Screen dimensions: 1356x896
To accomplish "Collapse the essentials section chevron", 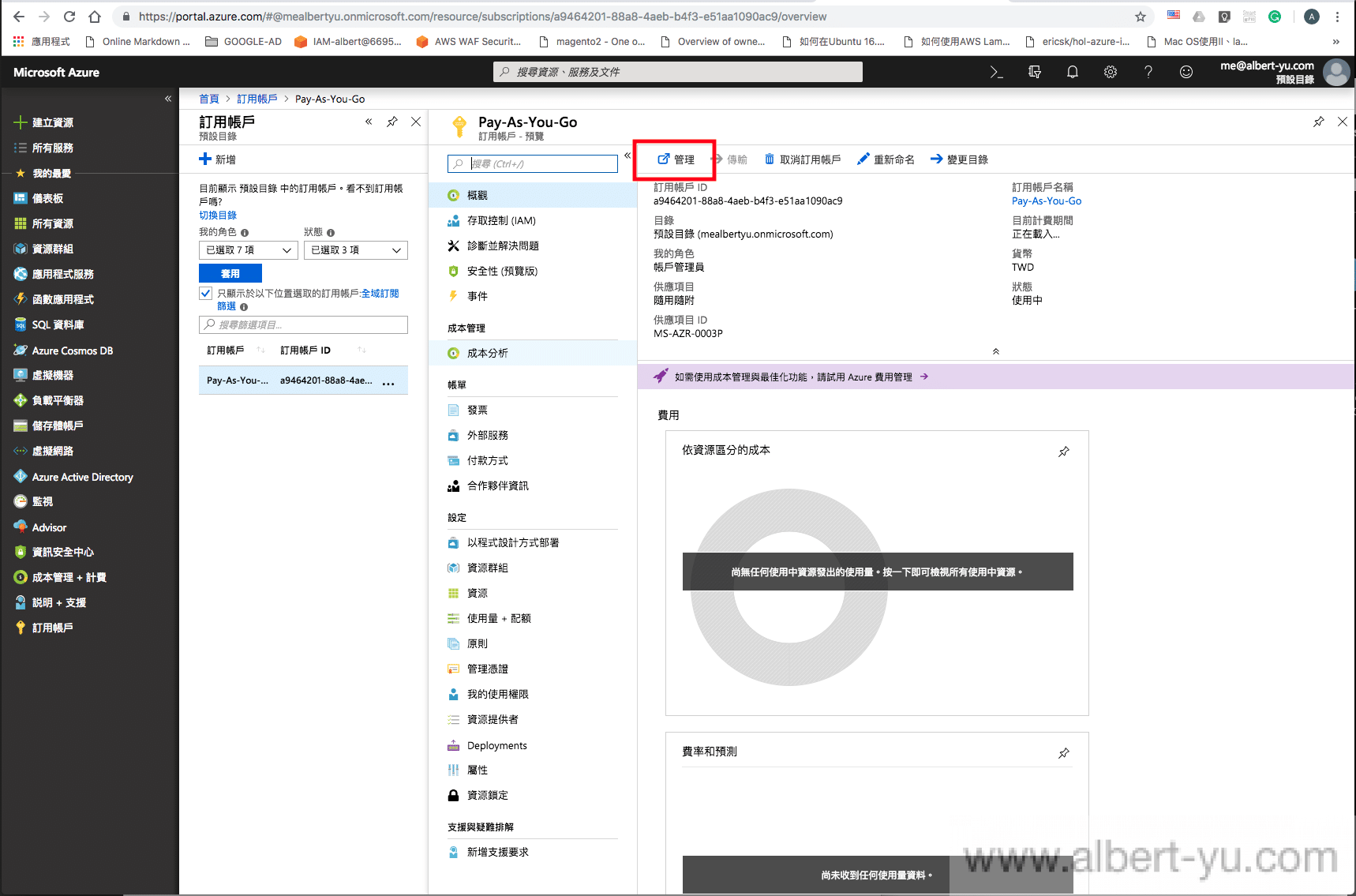I will tap(996, 351).
